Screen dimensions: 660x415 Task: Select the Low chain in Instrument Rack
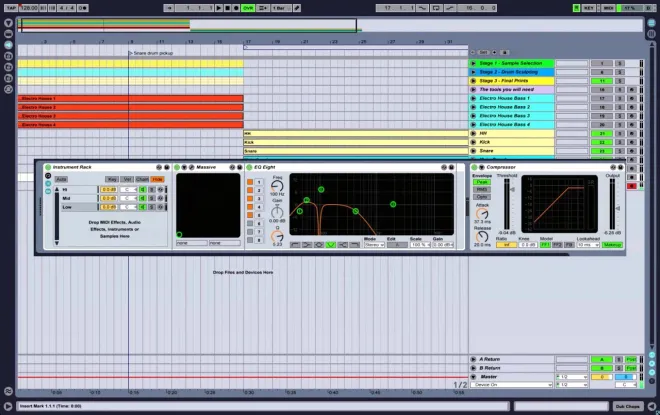click(x=79, y=207)
